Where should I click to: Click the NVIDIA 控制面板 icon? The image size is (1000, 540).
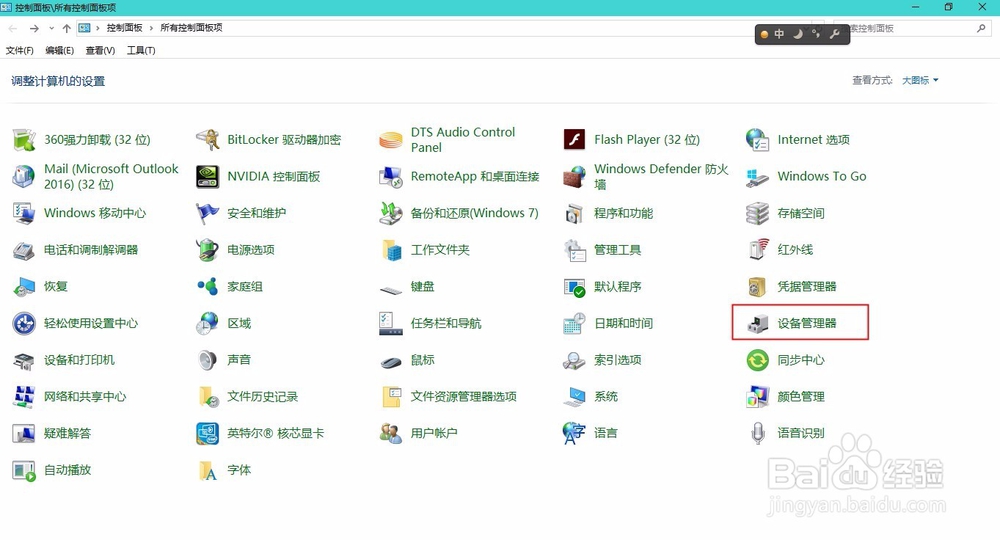click(x=208, y=177)
